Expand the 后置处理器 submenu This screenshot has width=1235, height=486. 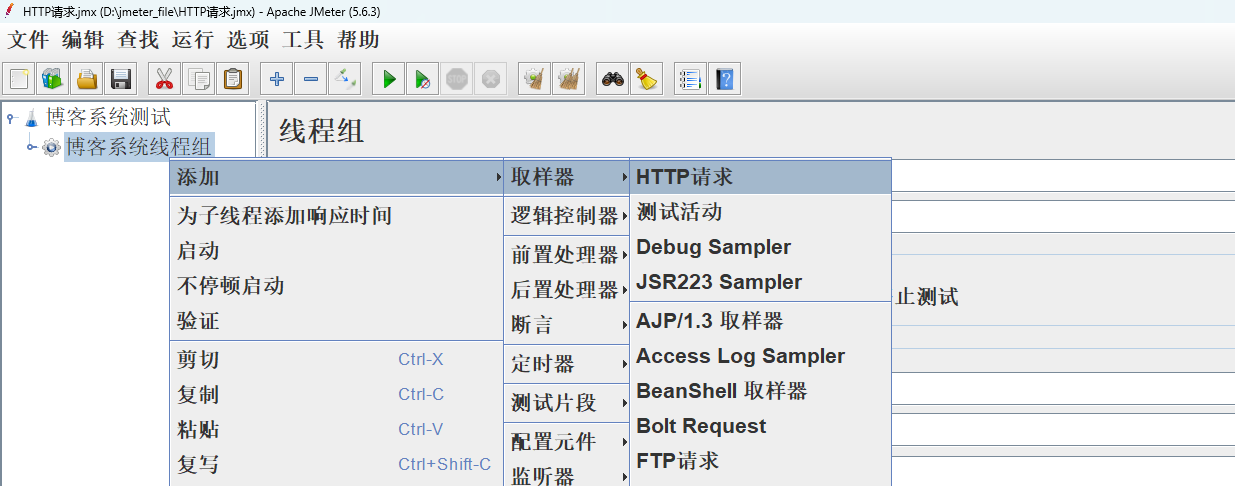click(566, 290)
